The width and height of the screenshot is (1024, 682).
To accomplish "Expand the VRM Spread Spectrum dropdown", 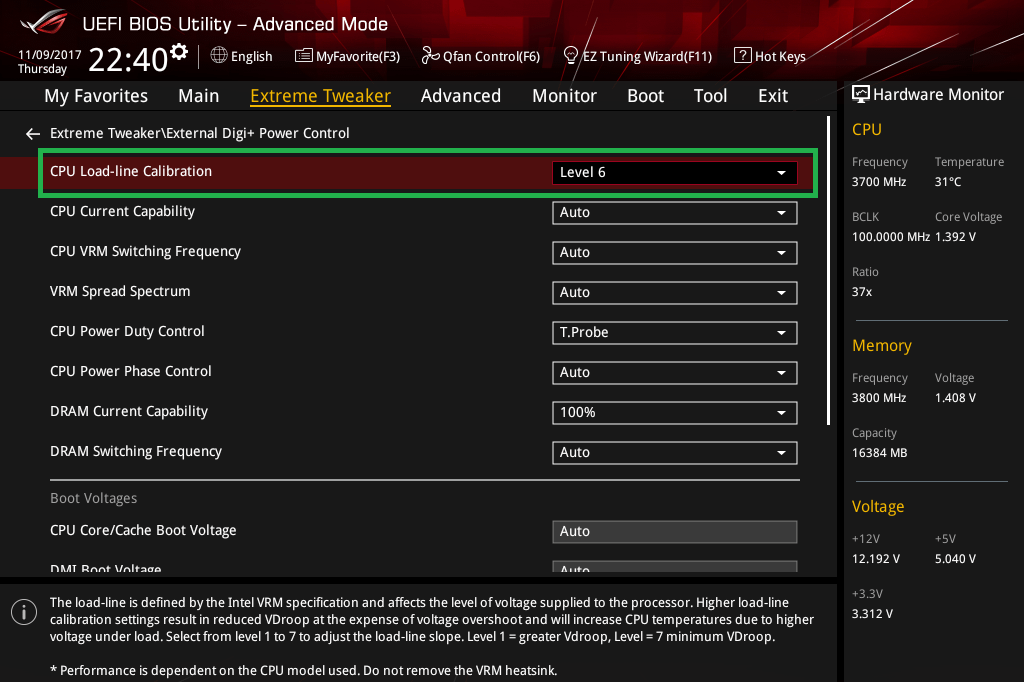I will click(x=675, y=293).
